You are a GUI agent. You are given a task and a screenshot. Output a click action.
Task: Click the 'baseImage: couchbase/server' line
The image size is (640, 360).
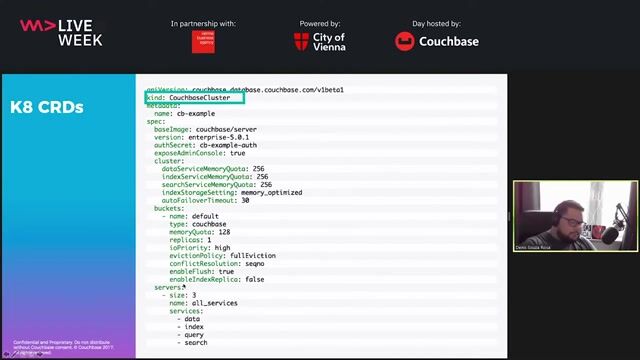coord(205,129)
